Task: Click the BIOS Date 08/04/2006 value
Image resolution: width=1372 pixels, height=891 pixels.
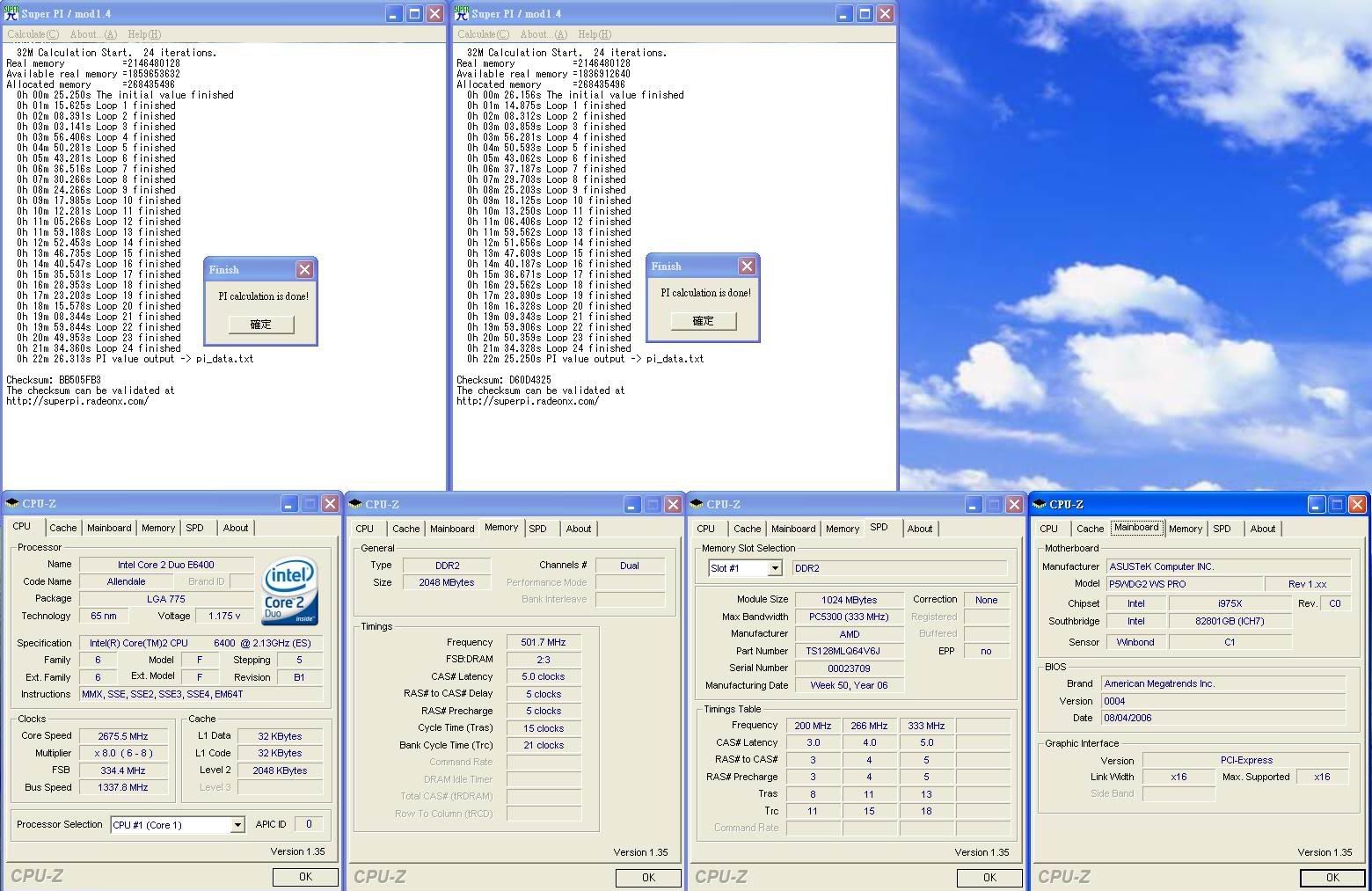Action: pos(1224,718)
